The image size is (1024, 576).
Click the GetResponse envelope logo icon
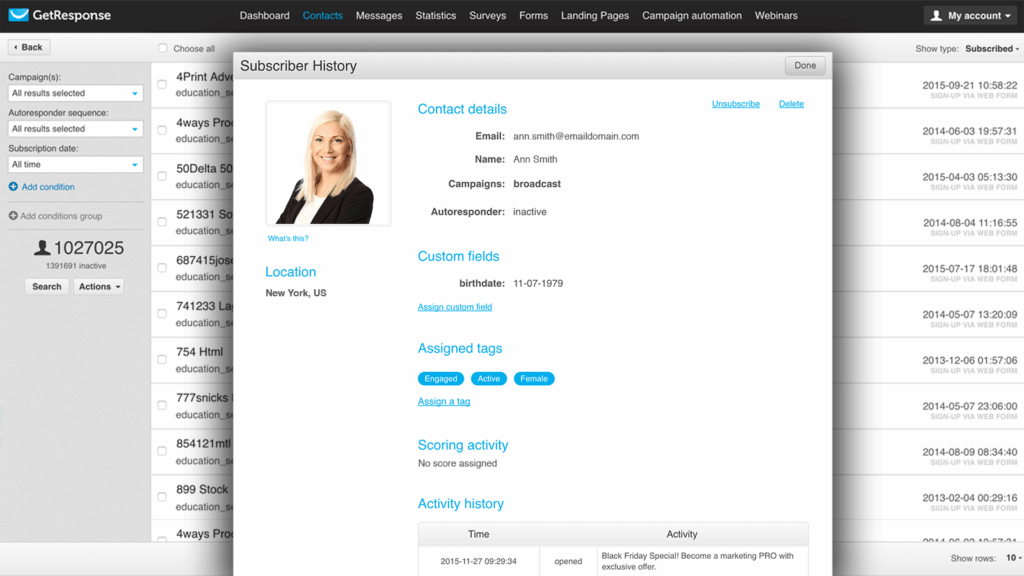(18, 14)
